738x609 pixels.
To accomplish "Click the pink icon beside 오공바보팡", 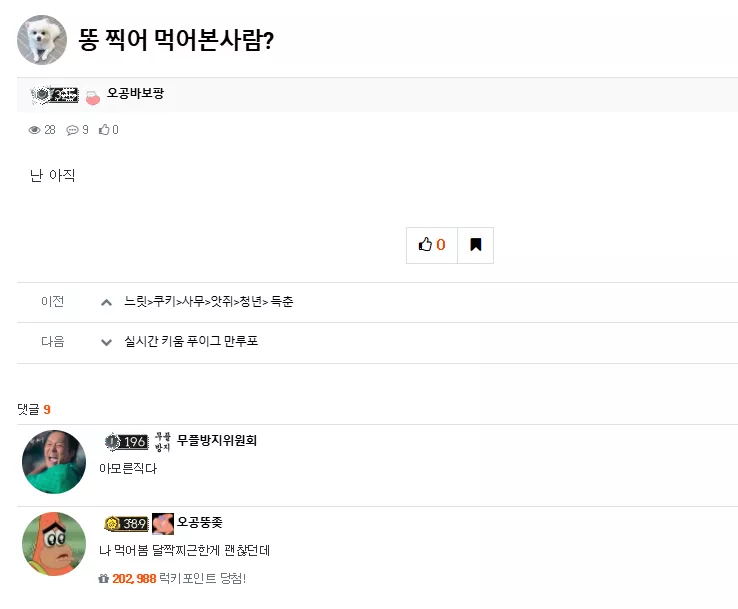I will (93, 97).
